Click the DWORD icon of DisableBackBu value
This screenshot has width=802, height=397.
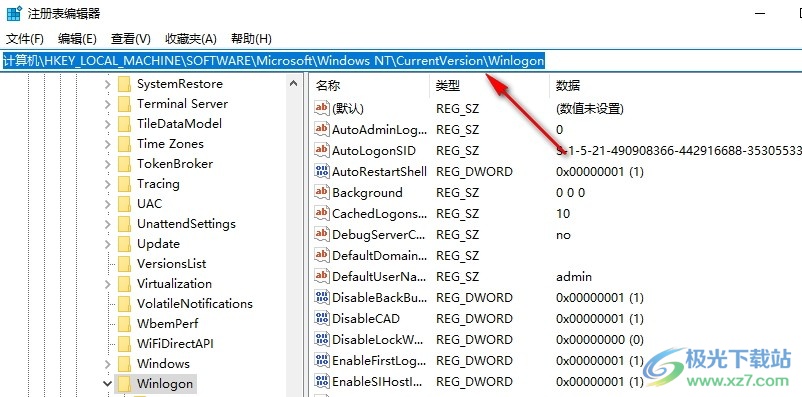pyautogui.click(x=321, y=296)
